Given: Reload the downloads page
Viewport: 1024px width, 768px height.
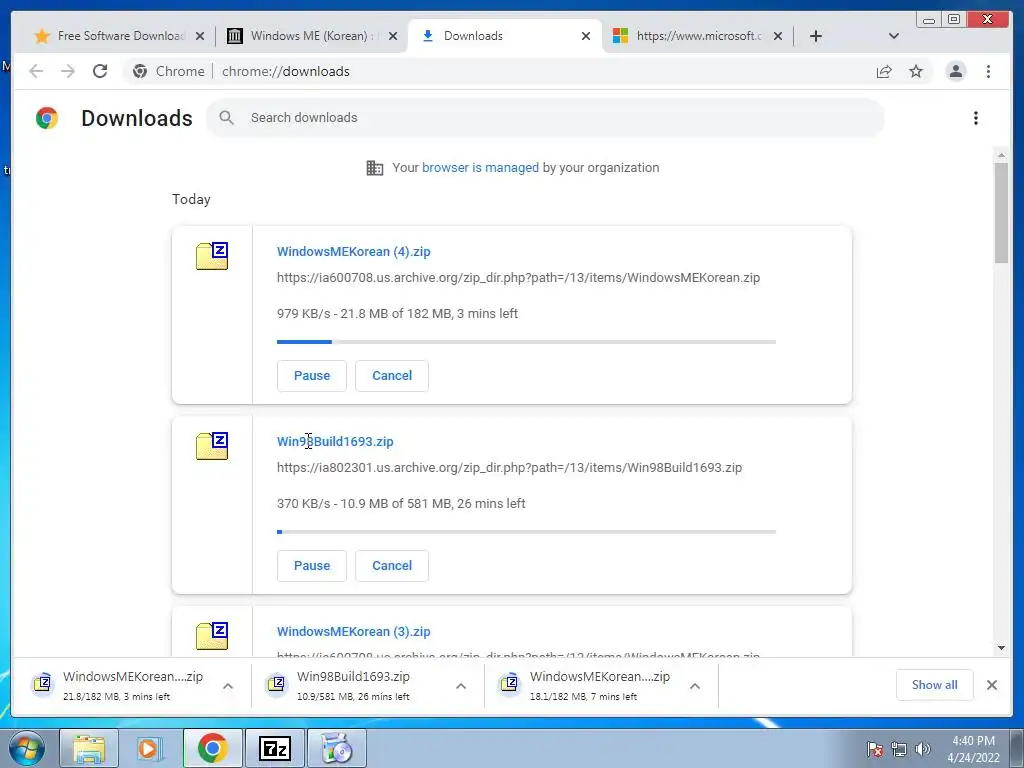Looking at the screenshot, I should tap(100, 71).
